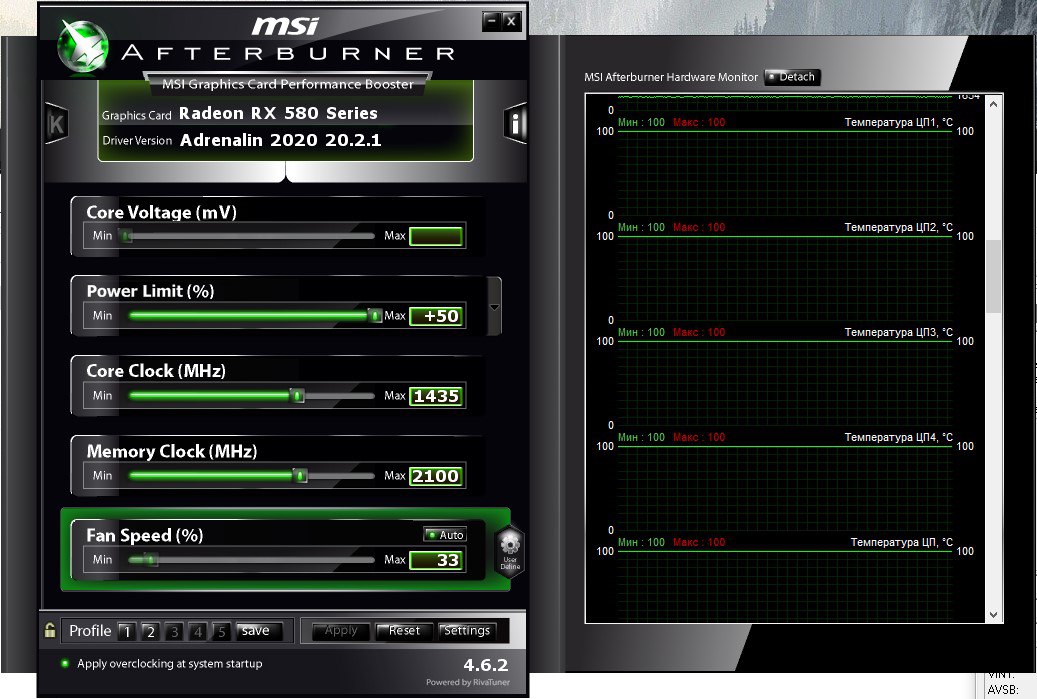Image resolution: width=1037 pixels, height=699 pixels.
Task: Click the Температура ЦП3 graph label
Action: click(899, 333)
